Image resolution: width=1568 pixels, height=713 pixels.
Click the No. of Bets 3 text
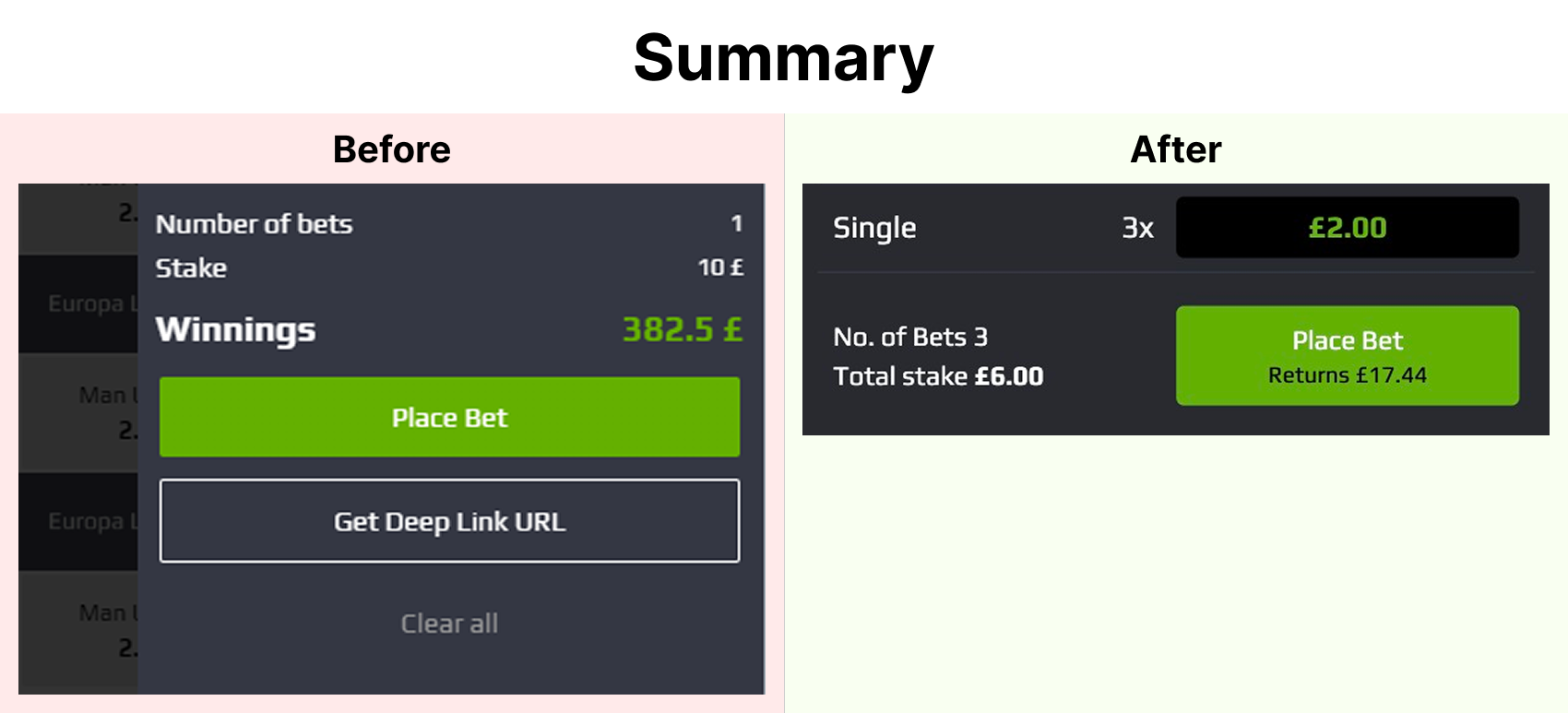pyautogui.click(x=910, y=337)
